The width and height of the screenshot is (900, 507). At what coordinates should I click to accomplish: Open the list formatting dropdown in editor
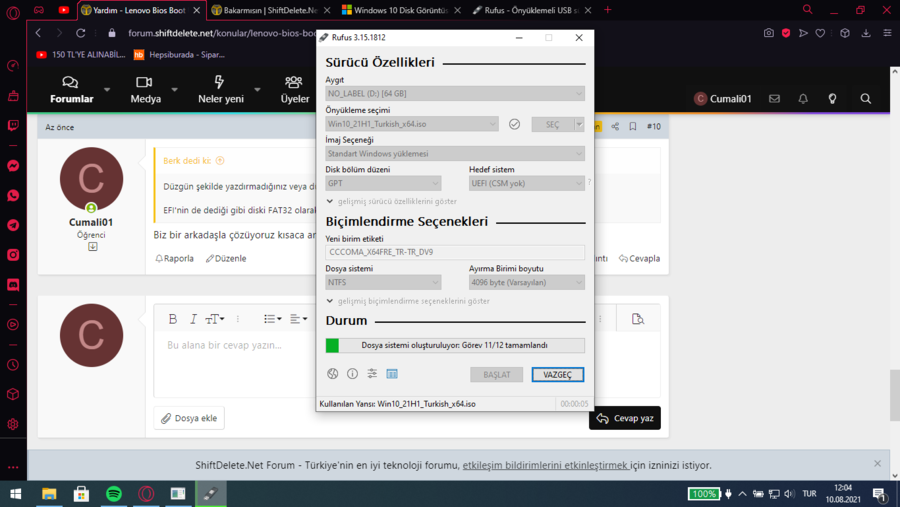[x=273, y=319]
